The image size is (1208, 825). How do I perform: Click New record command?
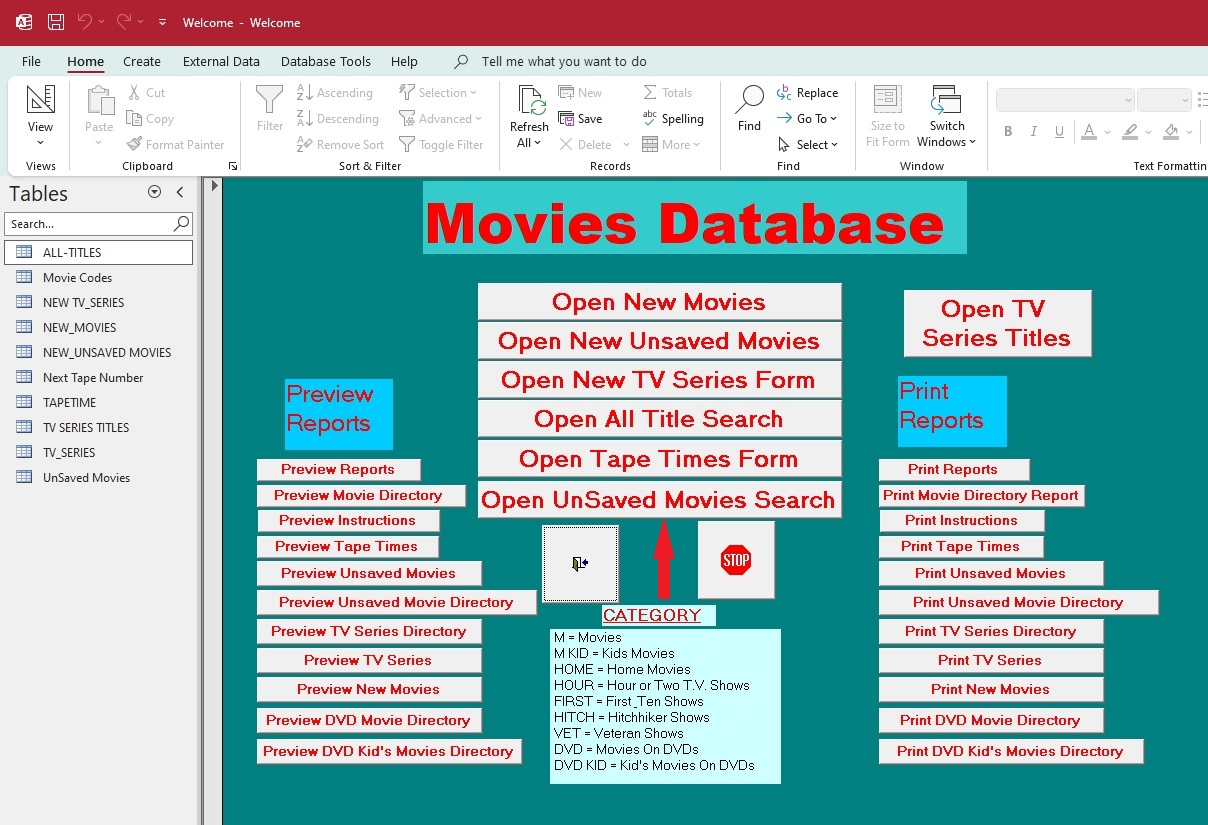click(x=580, y=93)
